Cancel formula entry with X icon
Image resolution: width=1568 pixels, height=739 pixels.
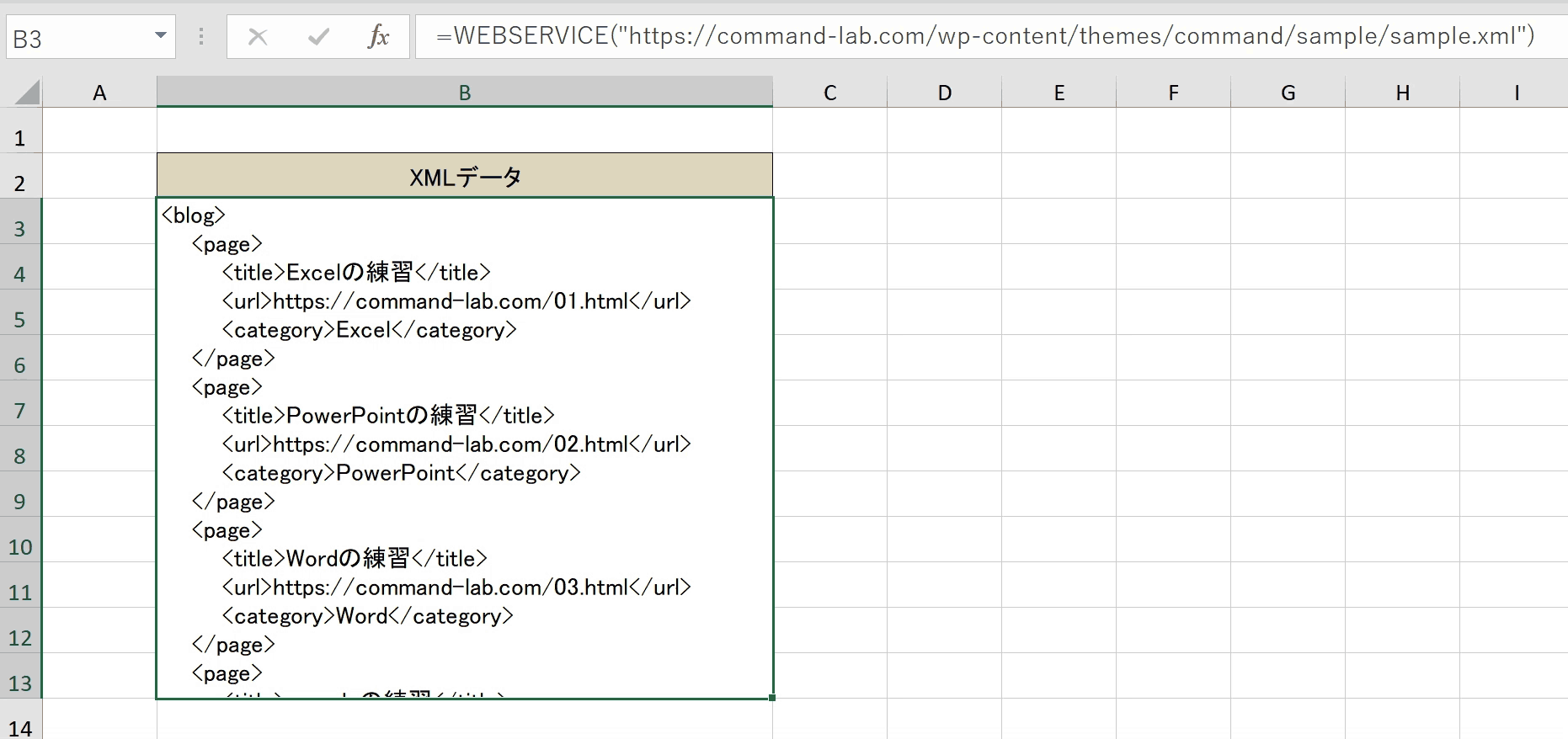(x=258, y=36)
